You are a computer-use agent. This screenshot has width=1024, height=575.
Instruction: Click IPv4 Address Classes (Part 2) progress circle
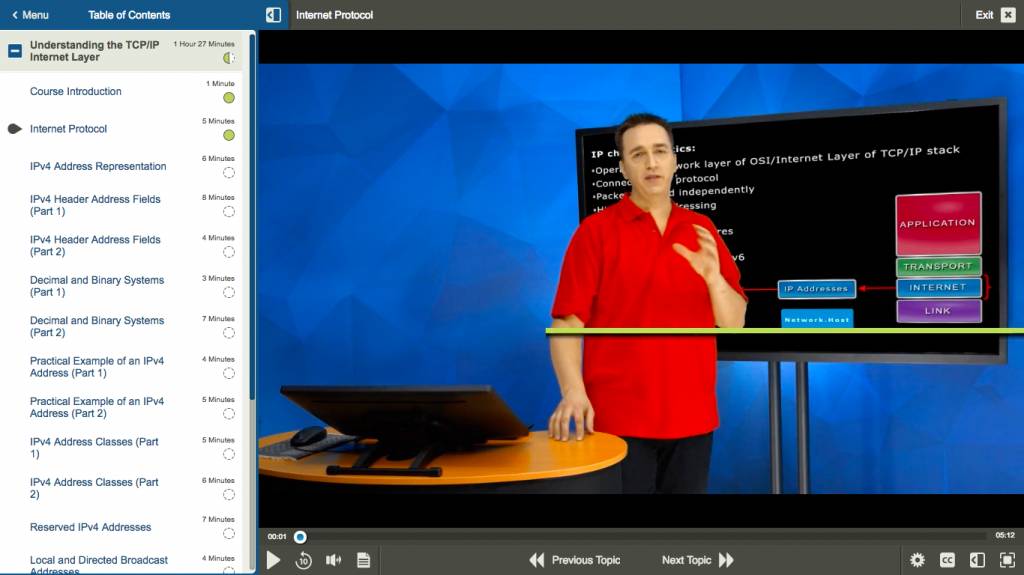229,495
